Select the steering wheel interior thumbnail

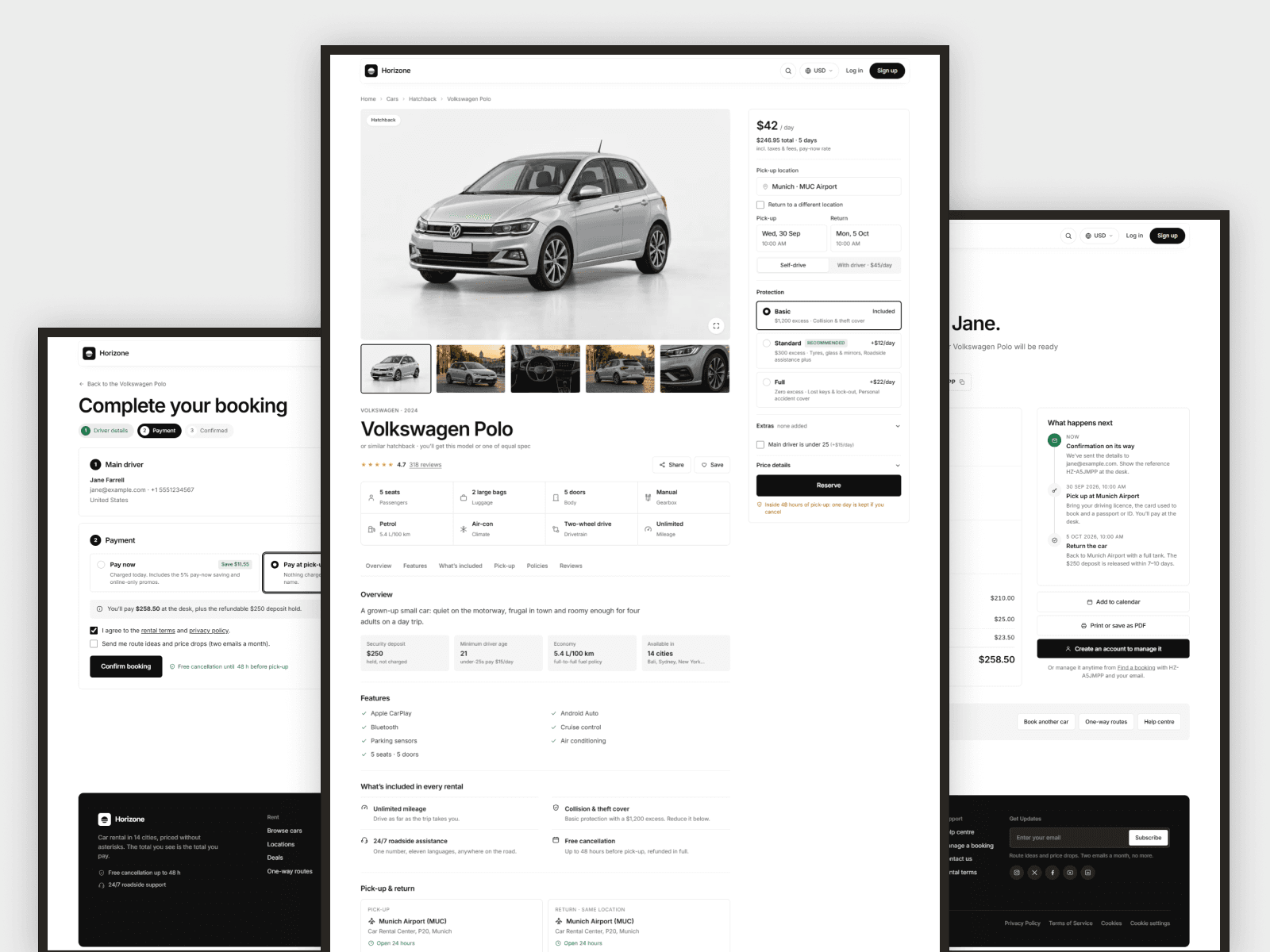pos(545,369)
